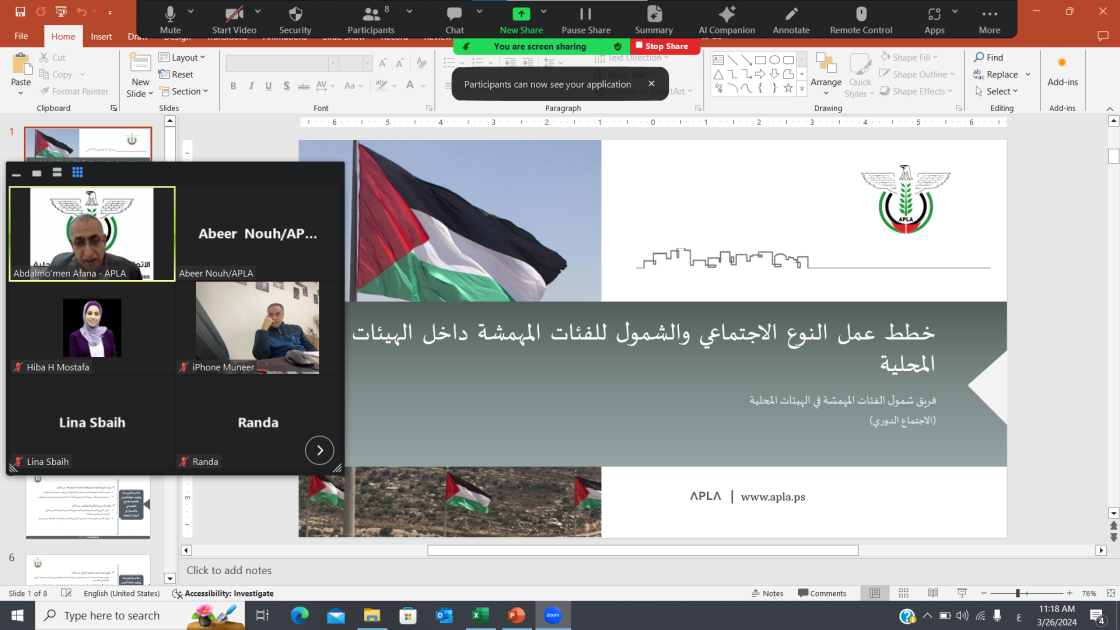Open the Insert ribbon tab
The image size is (1120, 630).
101,36
